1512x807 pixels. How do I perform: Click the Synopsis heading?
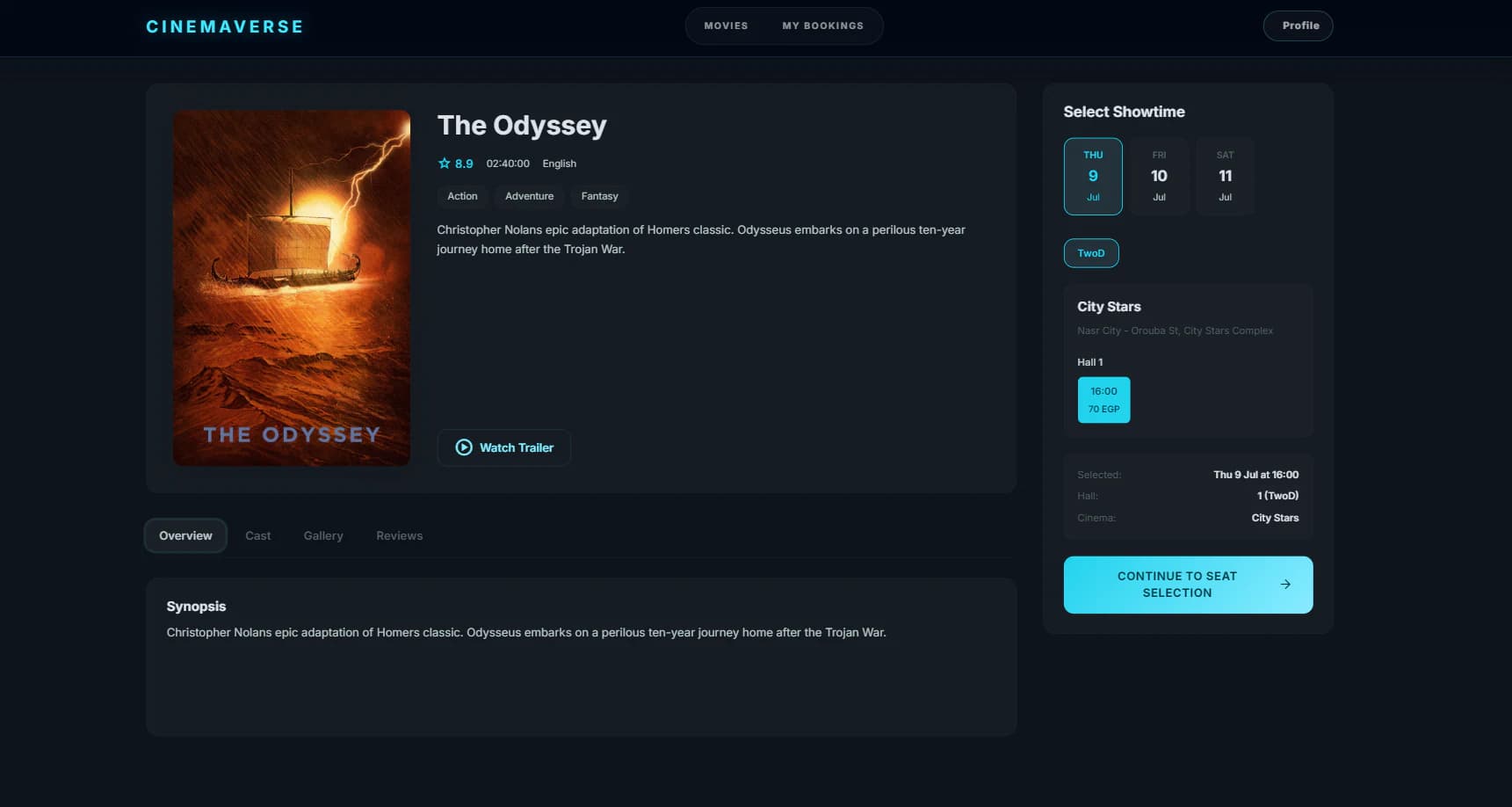196,607
